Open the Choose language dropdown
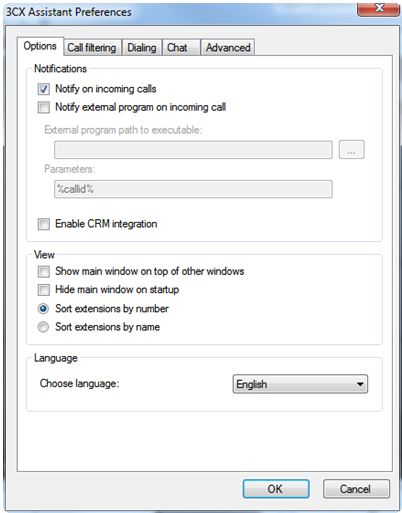 (x=300, y=384)
